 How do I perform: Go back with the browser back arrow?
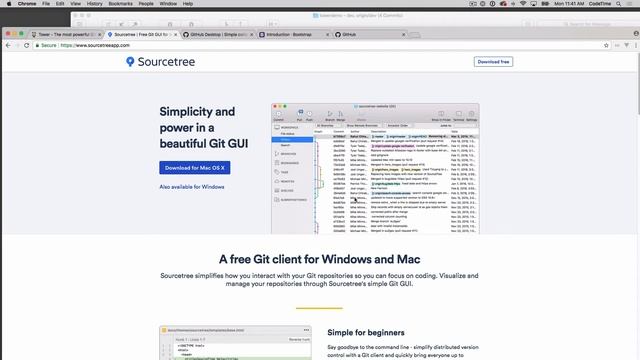(x=8, y=45)
